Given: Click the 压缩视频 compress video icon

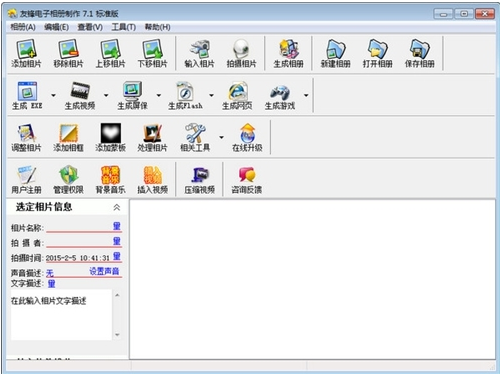Looking at the screenshot, I should coord(200,180).
